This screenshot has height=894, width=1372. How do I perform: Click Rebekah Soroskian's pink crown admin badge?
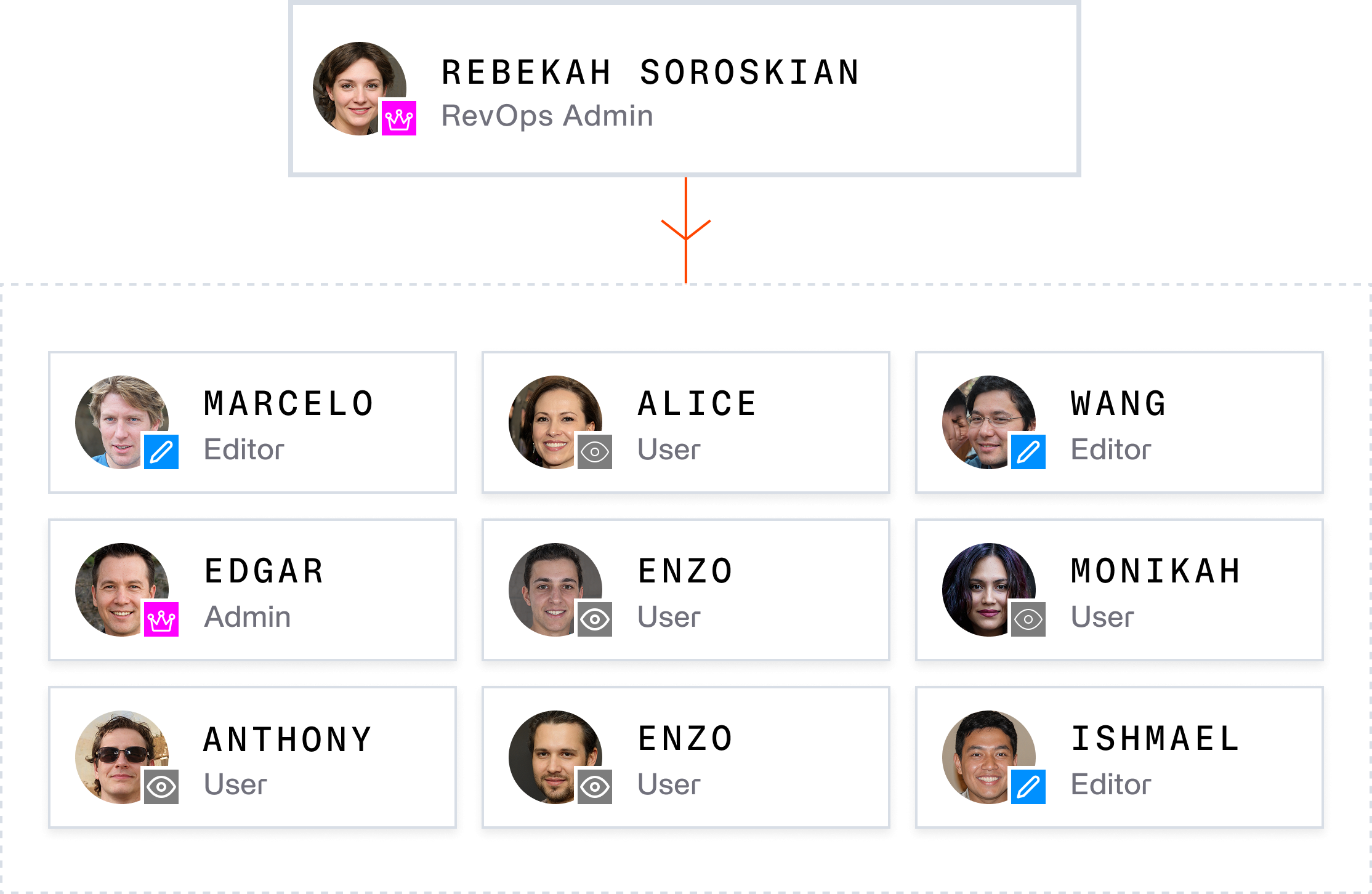[399, 118]
